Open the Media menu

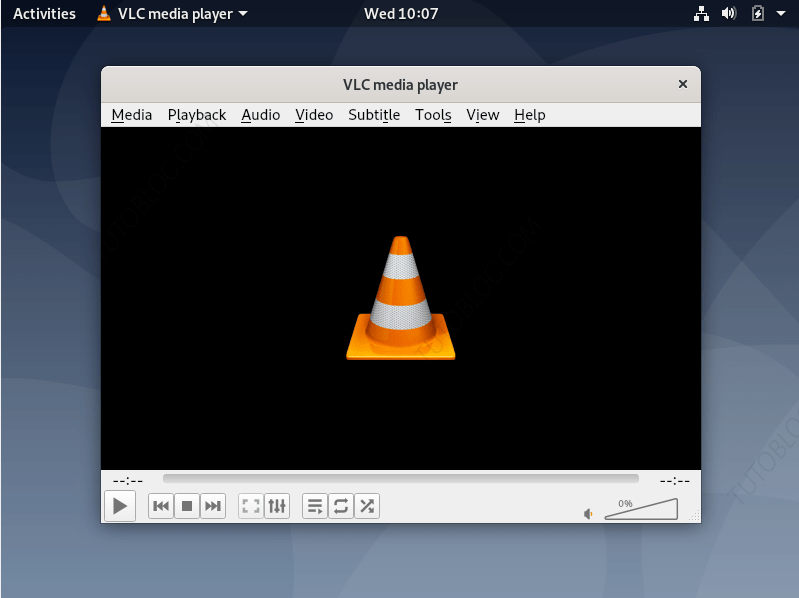click(x=132, y=115)
